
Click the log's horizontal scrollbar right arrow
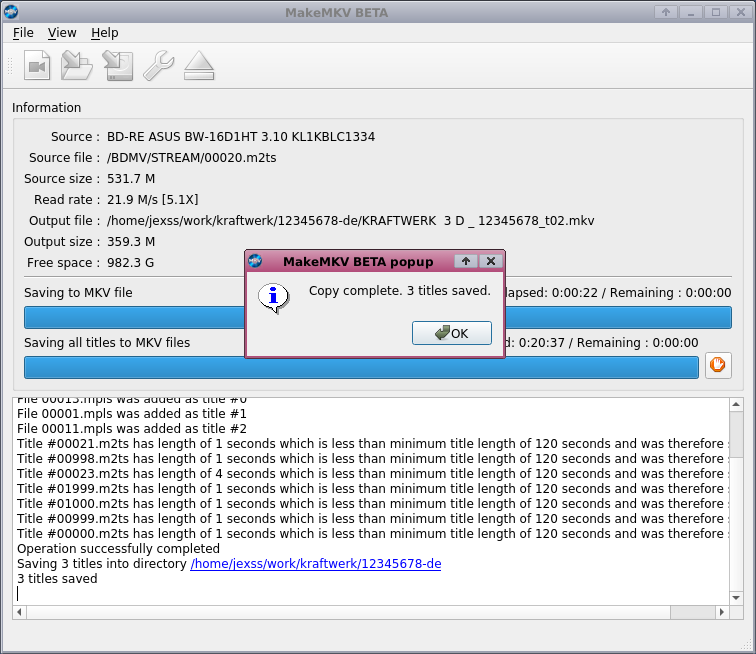721,612
